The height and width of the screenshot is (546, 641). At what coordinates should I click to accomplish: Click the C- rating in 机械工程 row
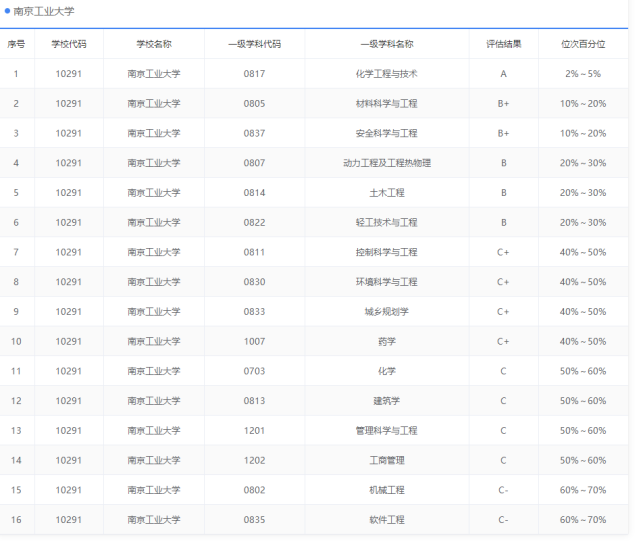point(503,490)
